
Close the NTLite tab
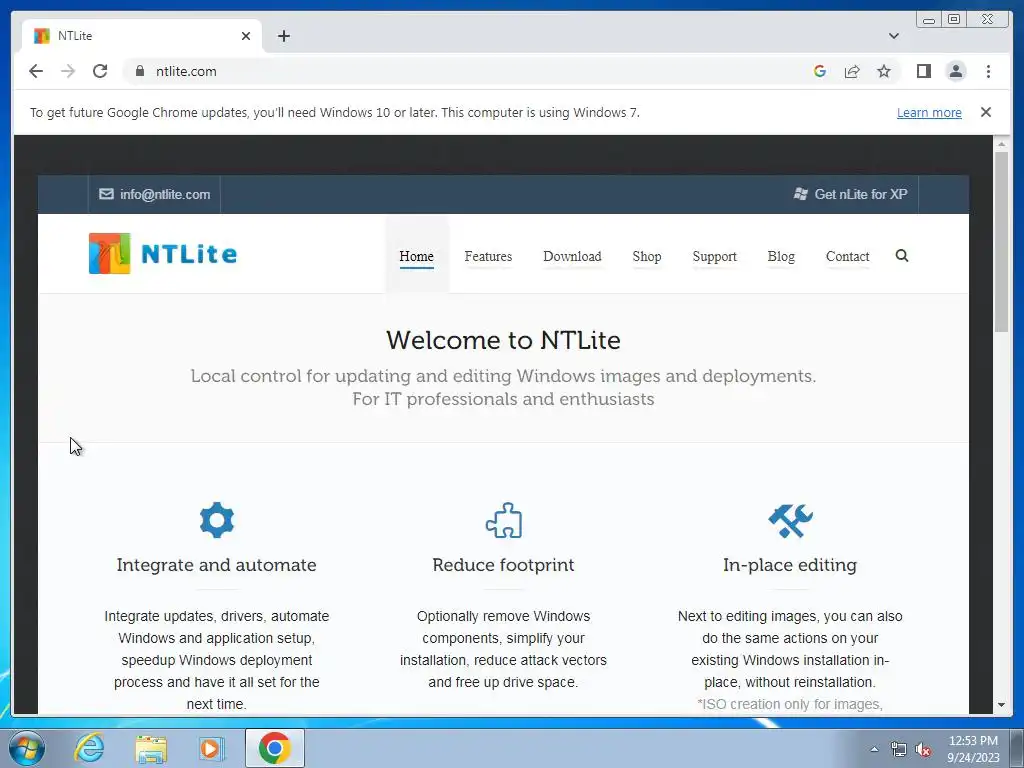click(246, 36)
